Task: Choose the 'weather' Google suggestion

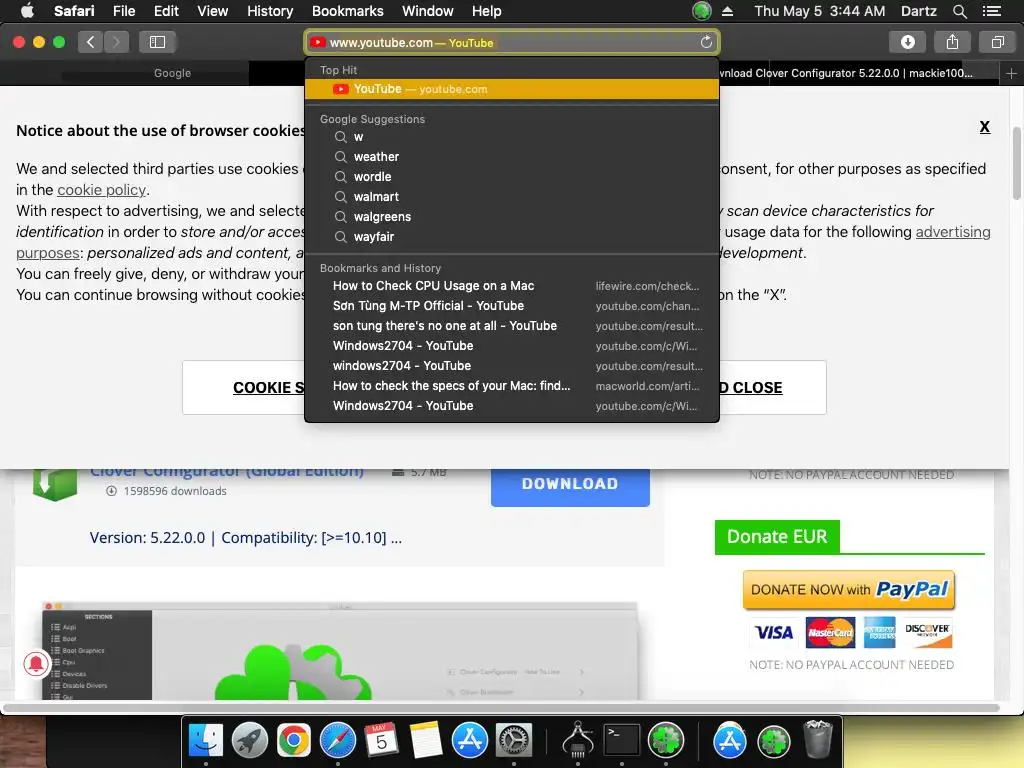Action: click(x=512, y=157)
